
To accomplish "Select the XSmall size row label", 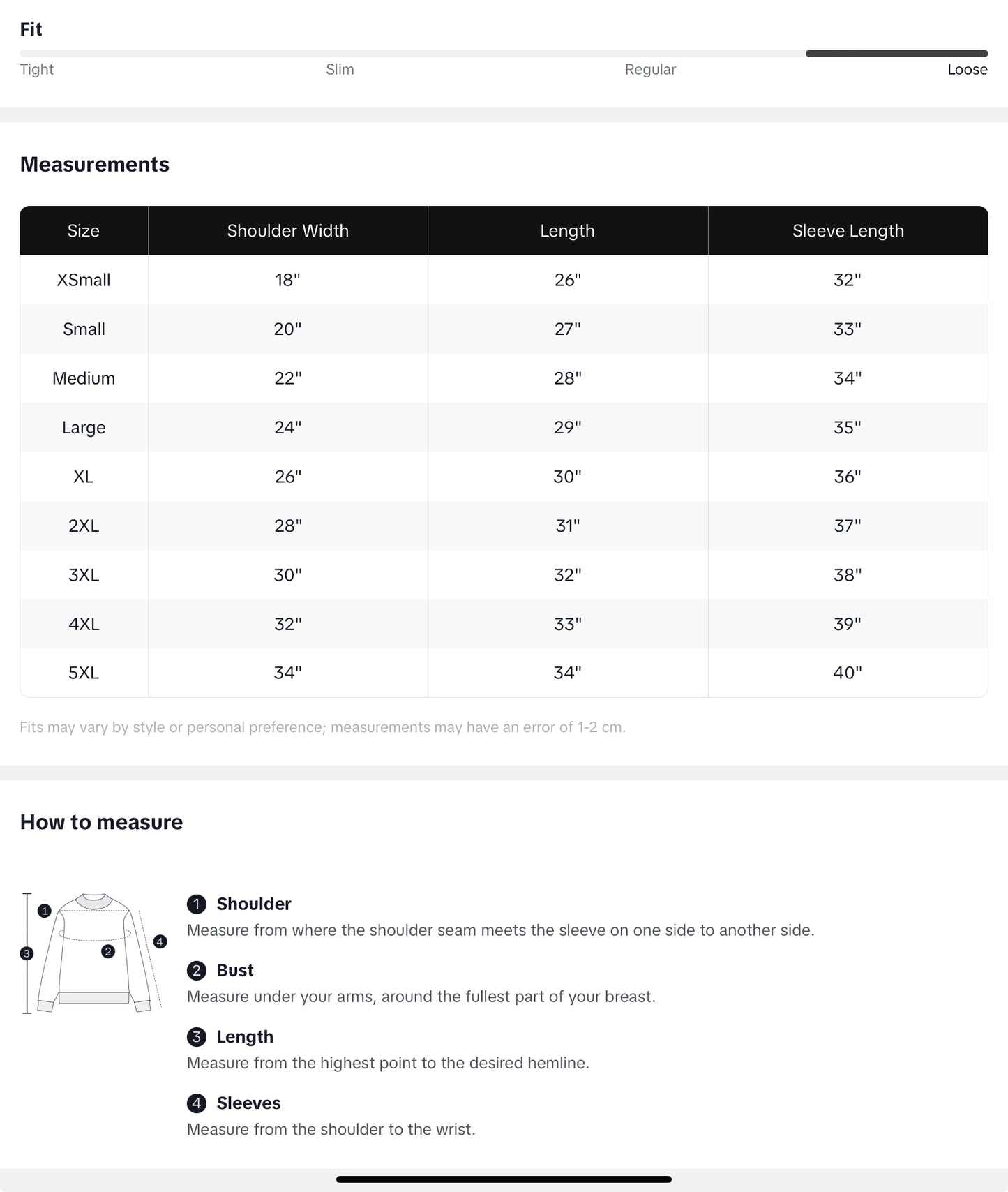I will pos(84,281).
